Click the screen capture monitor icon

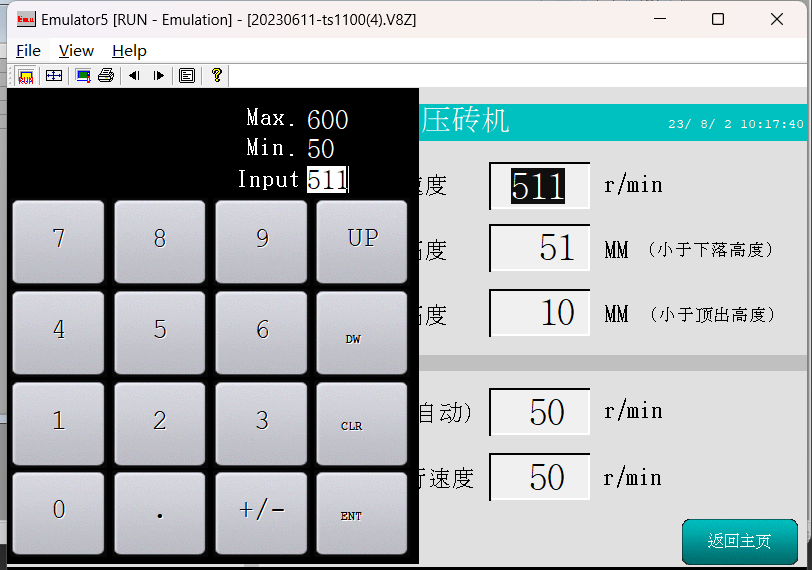pyautogui.click(x=83, y=76)
